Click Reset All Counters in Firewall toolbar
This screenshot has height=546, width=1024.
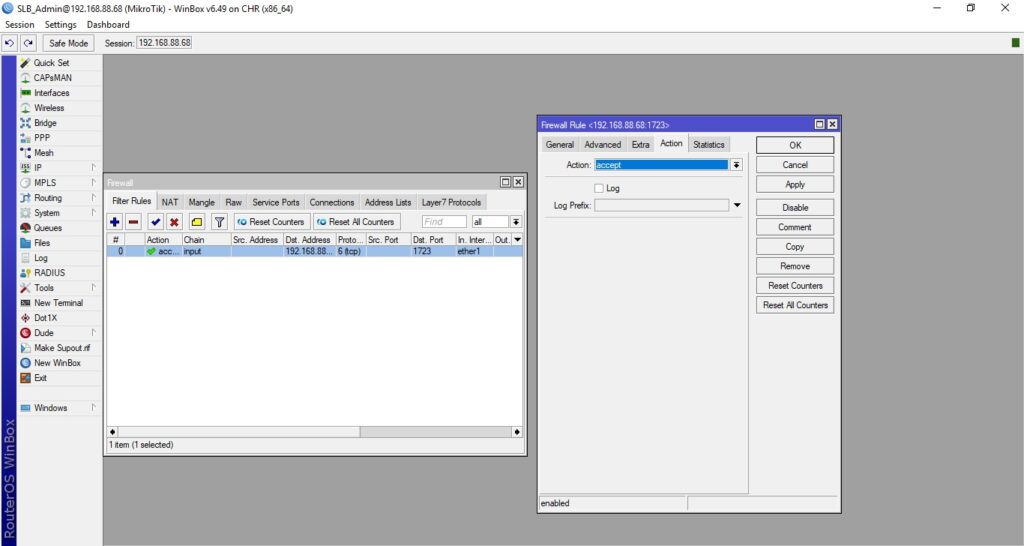[x=356, y=222]
